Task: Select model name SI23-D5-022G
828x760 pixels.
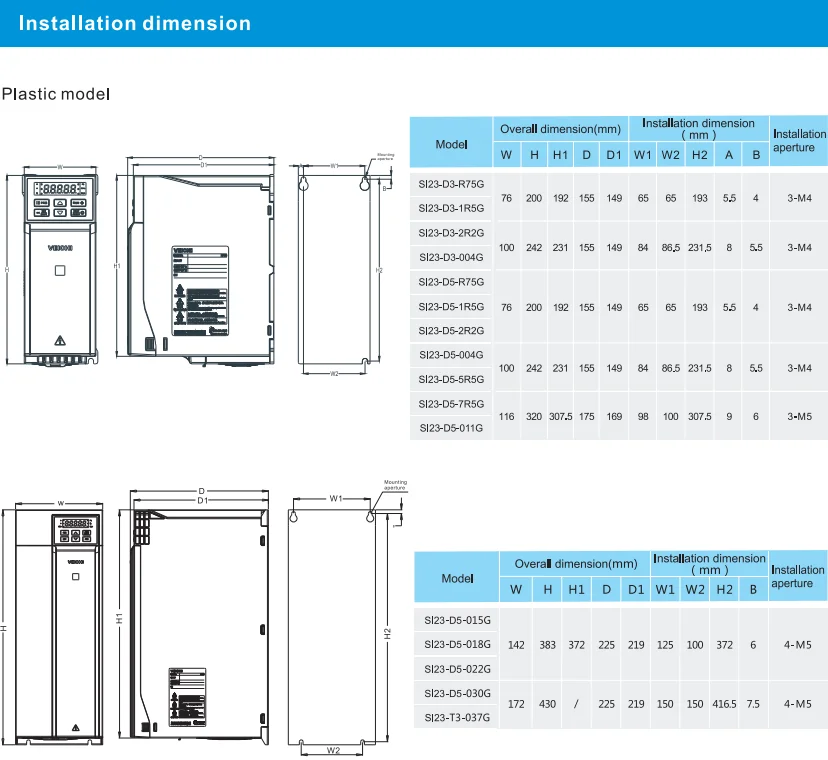Action: point(457,669)
